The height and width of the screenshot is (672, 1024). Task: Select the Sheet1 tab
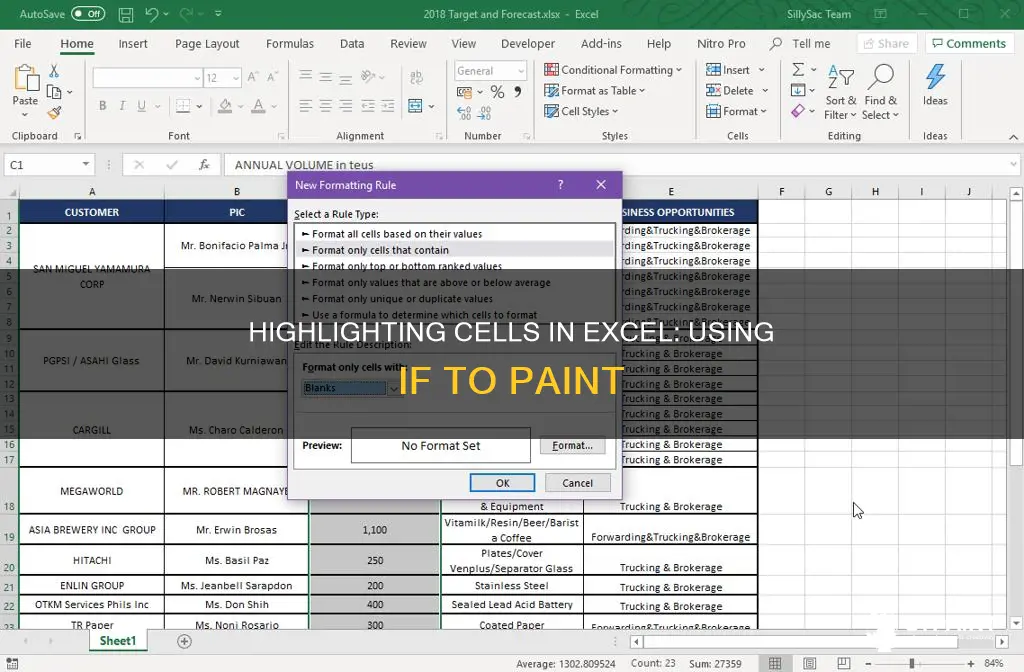click(x=118, y=641)
